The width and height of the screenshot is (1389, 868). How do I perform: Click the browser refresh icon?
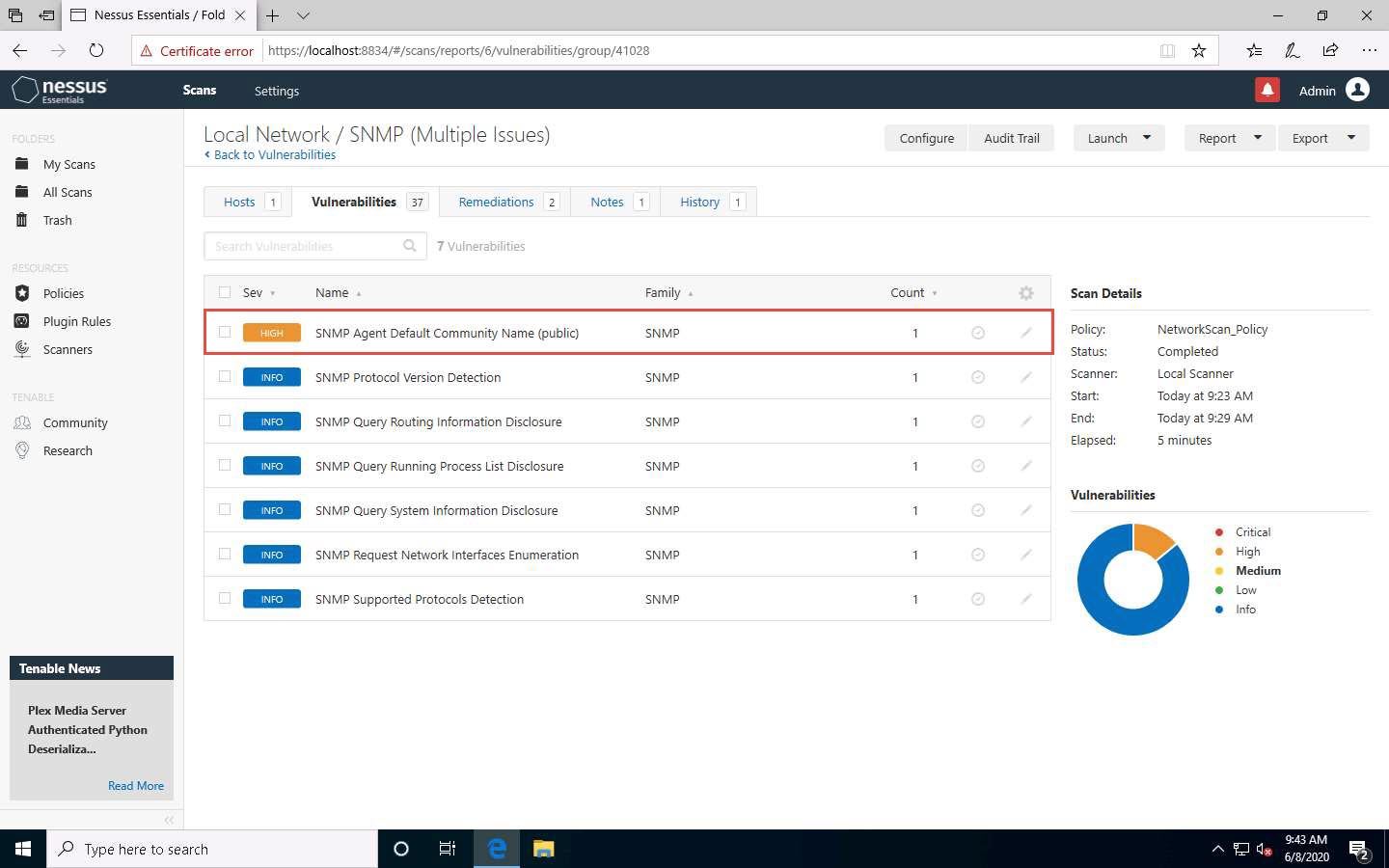[95, 50]
